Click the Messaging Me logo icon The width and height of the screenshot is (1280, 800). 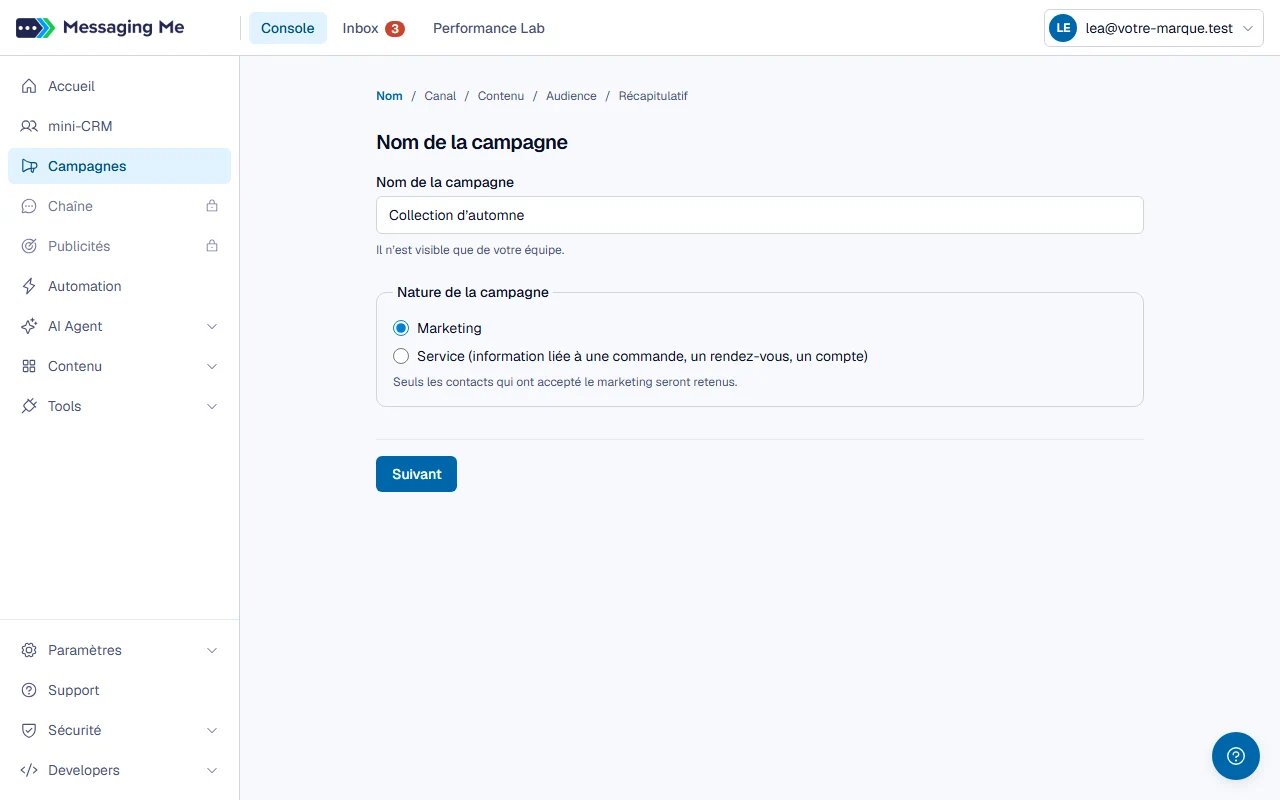tap(35, 28)
